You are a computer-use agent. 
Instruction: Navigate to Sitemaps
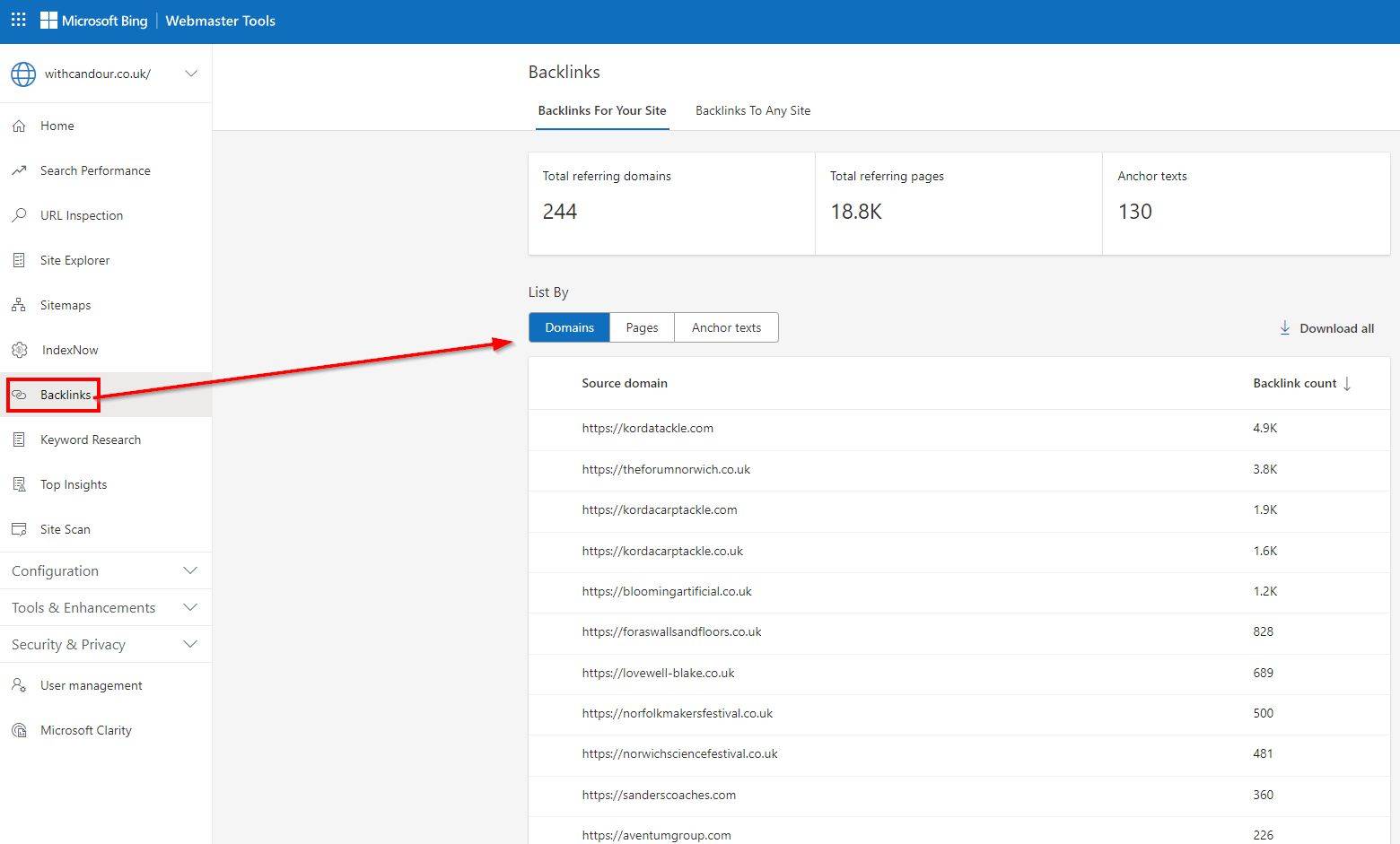(x=106, y=305)
